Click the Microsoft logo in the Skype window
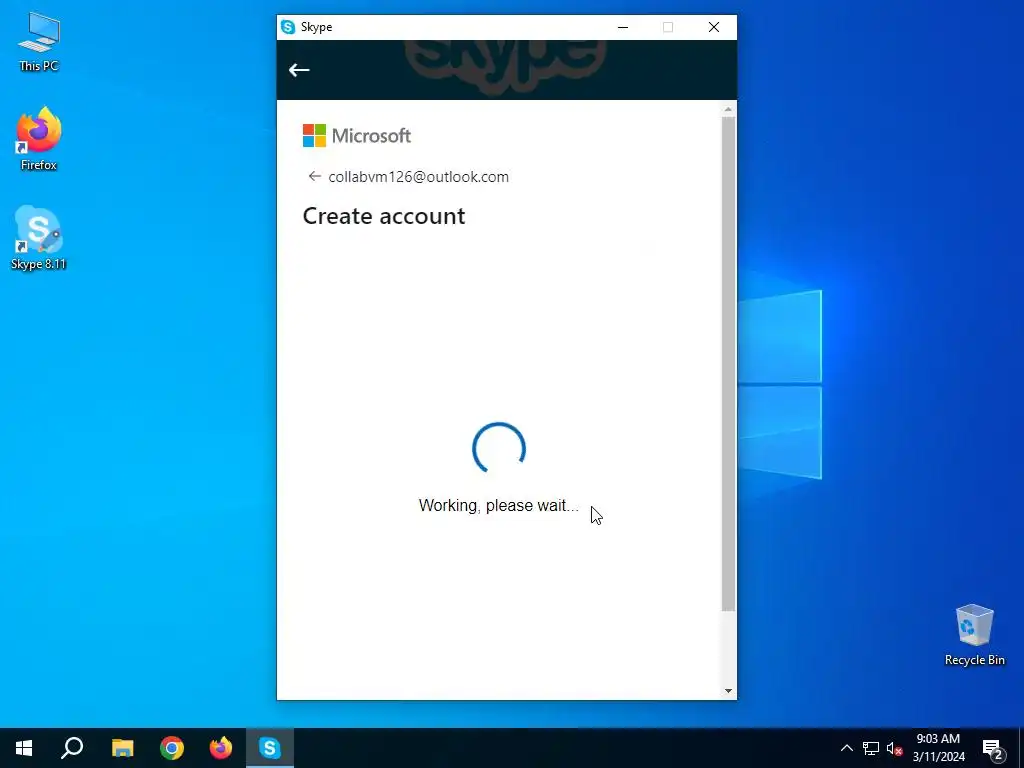1024x768 pixels. pos(357,136)
